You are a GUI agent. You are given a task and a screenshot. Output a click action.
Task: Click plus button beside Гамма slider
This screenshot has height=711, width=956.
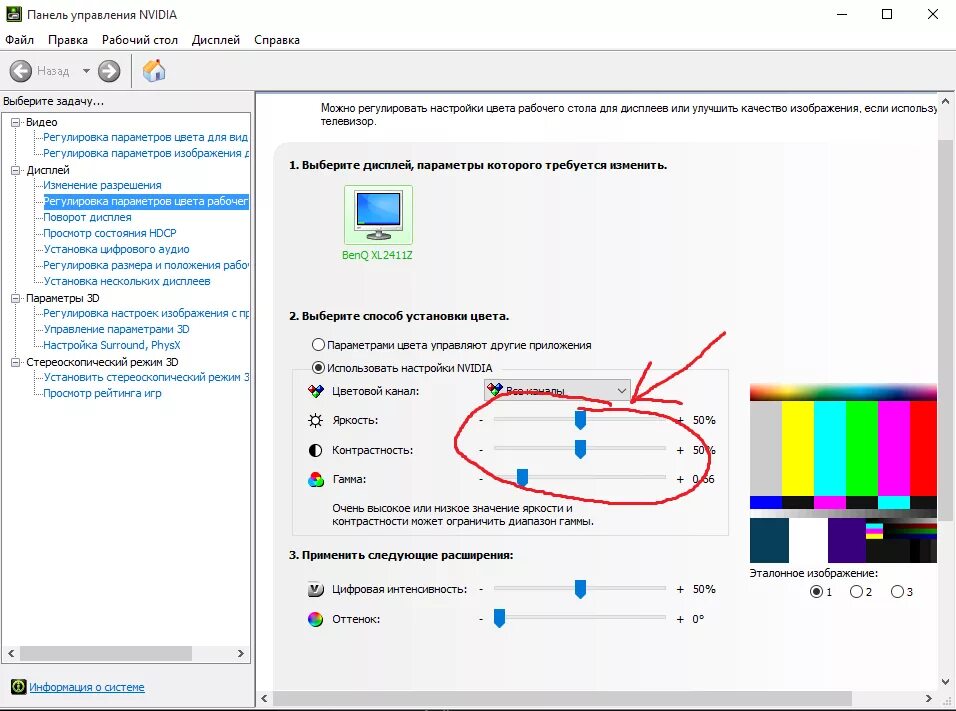[x=680, y=479]
